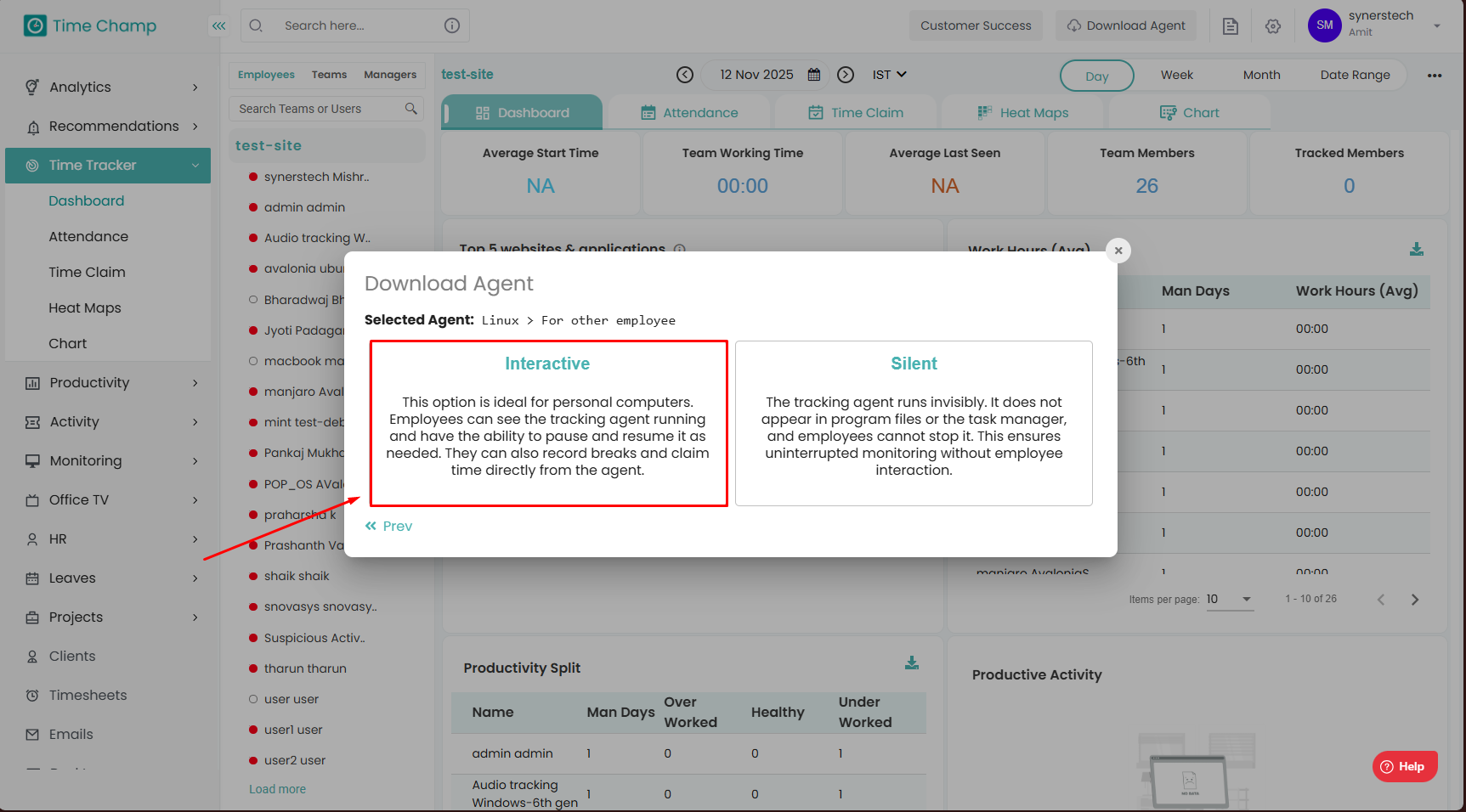
Task: Switch to Month view
Action: coord(1262,75)
